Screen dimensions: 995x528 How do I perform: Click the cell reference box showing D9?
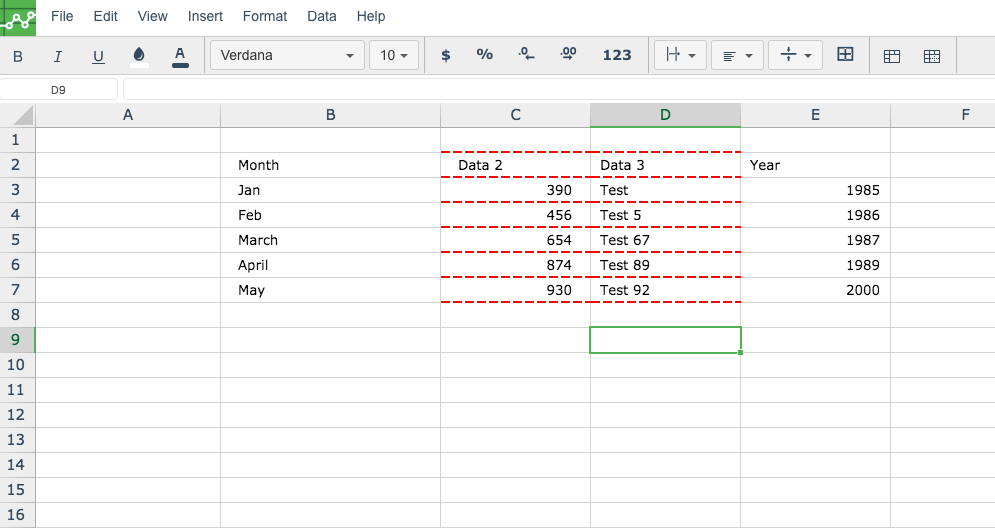click(58, 90)
